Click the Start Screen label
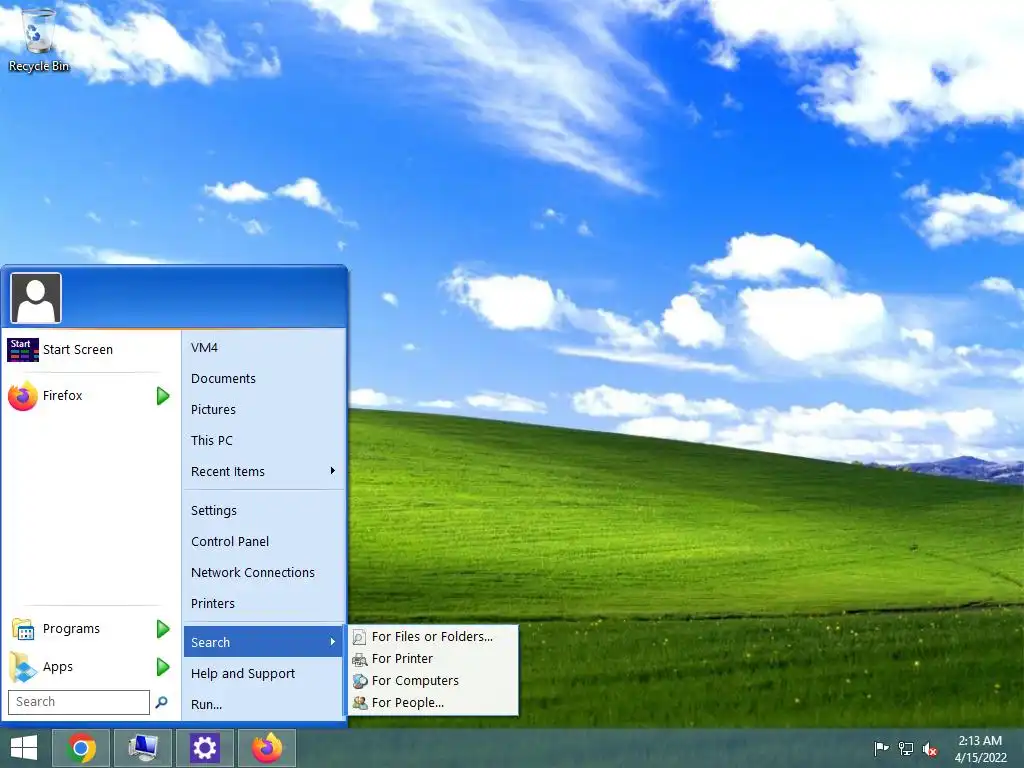Image resolution: width=1024 pixels, height=768 pixels. [78, 349]
